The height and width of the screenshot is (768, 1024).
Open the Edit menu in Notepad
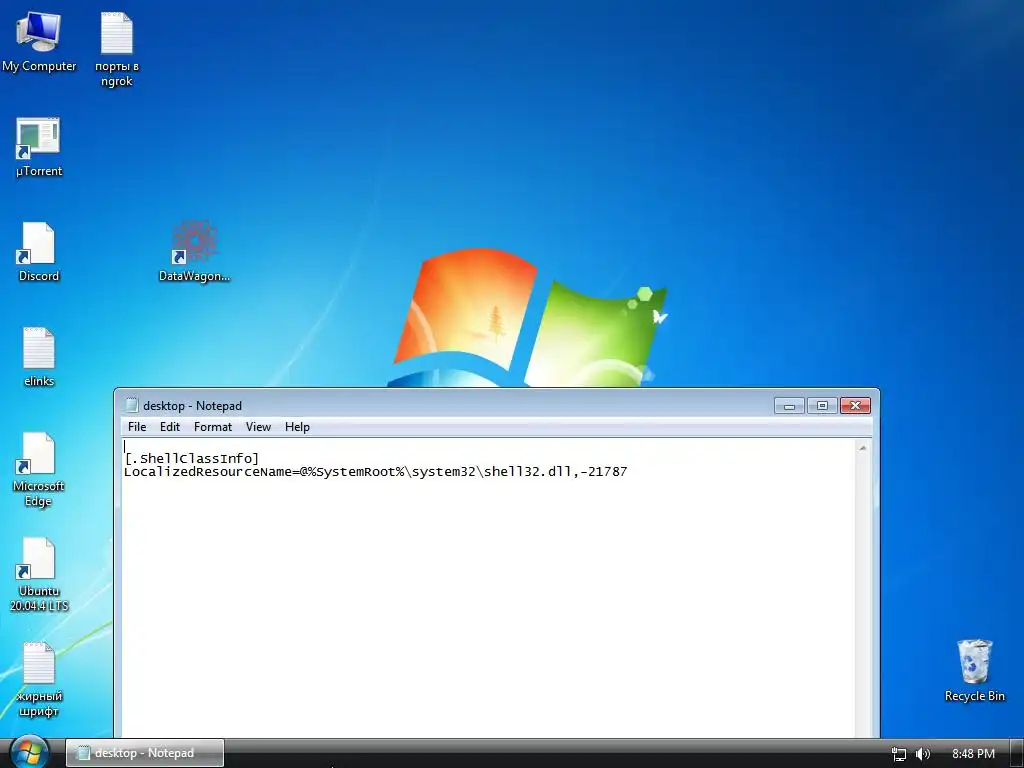coord(170,426)
